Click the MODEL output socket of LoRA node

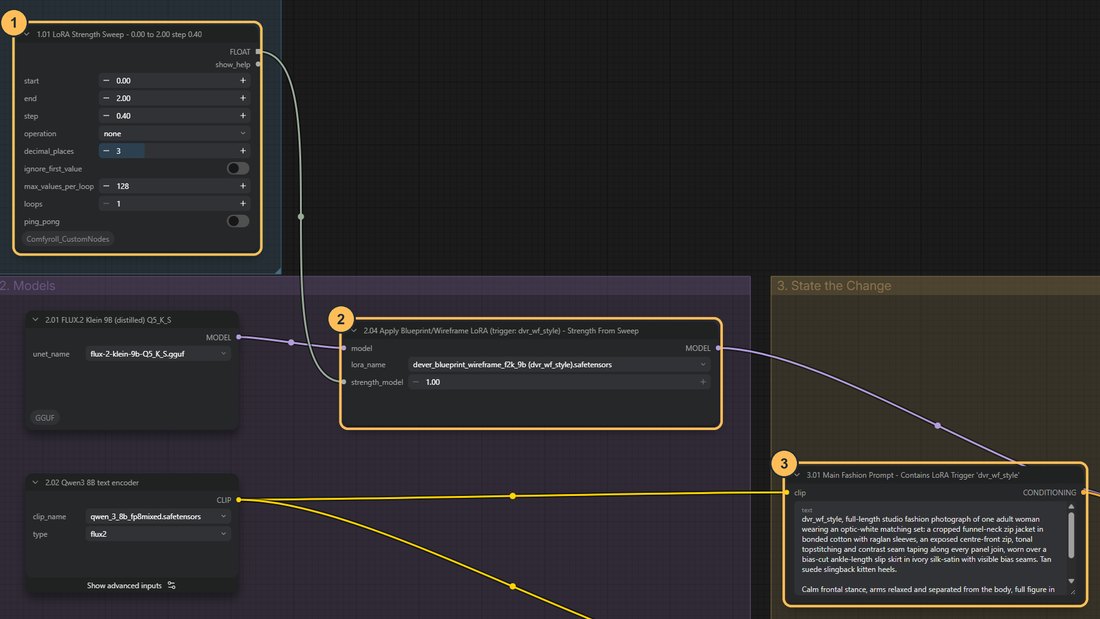click(718, 348)
